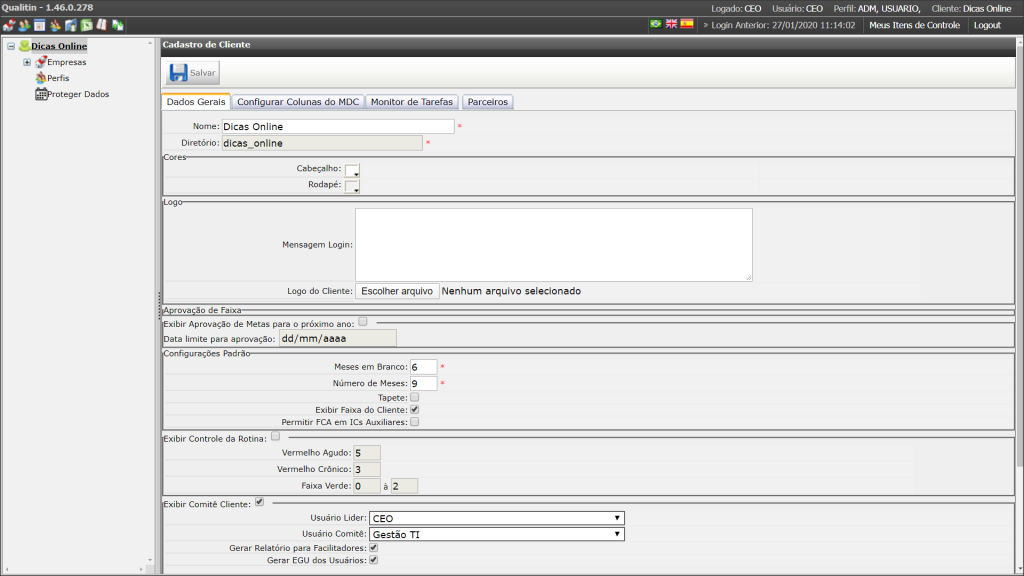Open the Monitor de Tarefas tab
The height and width of the screenshot is (576, 1024).
(x=411, y=102)
